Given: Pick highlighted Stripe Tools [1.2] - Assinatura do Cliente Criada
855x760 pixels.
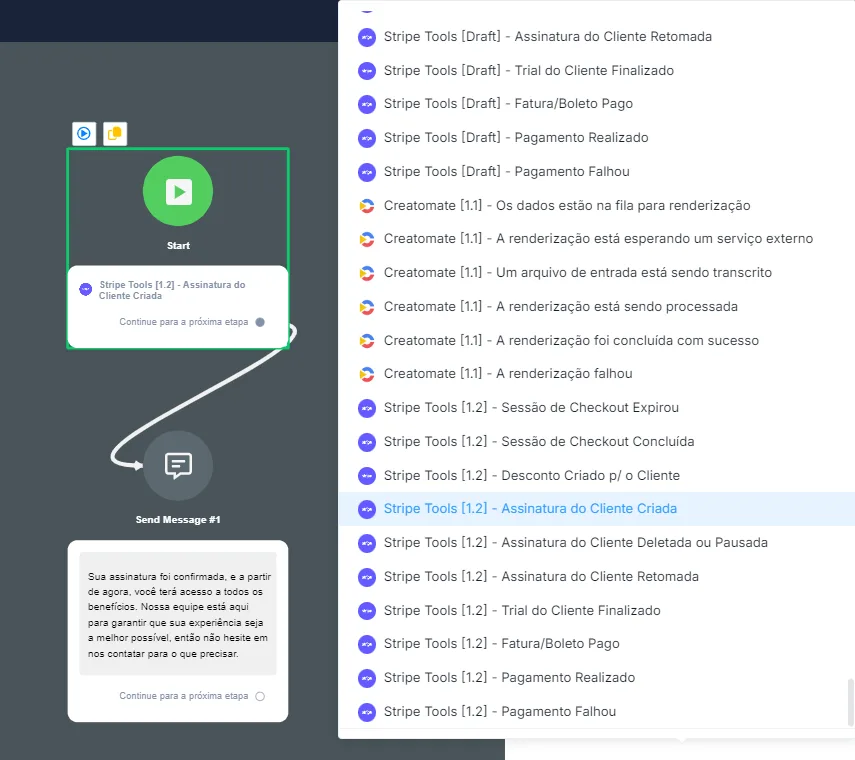Looking at the screenshot, I should tap(597, 509).
